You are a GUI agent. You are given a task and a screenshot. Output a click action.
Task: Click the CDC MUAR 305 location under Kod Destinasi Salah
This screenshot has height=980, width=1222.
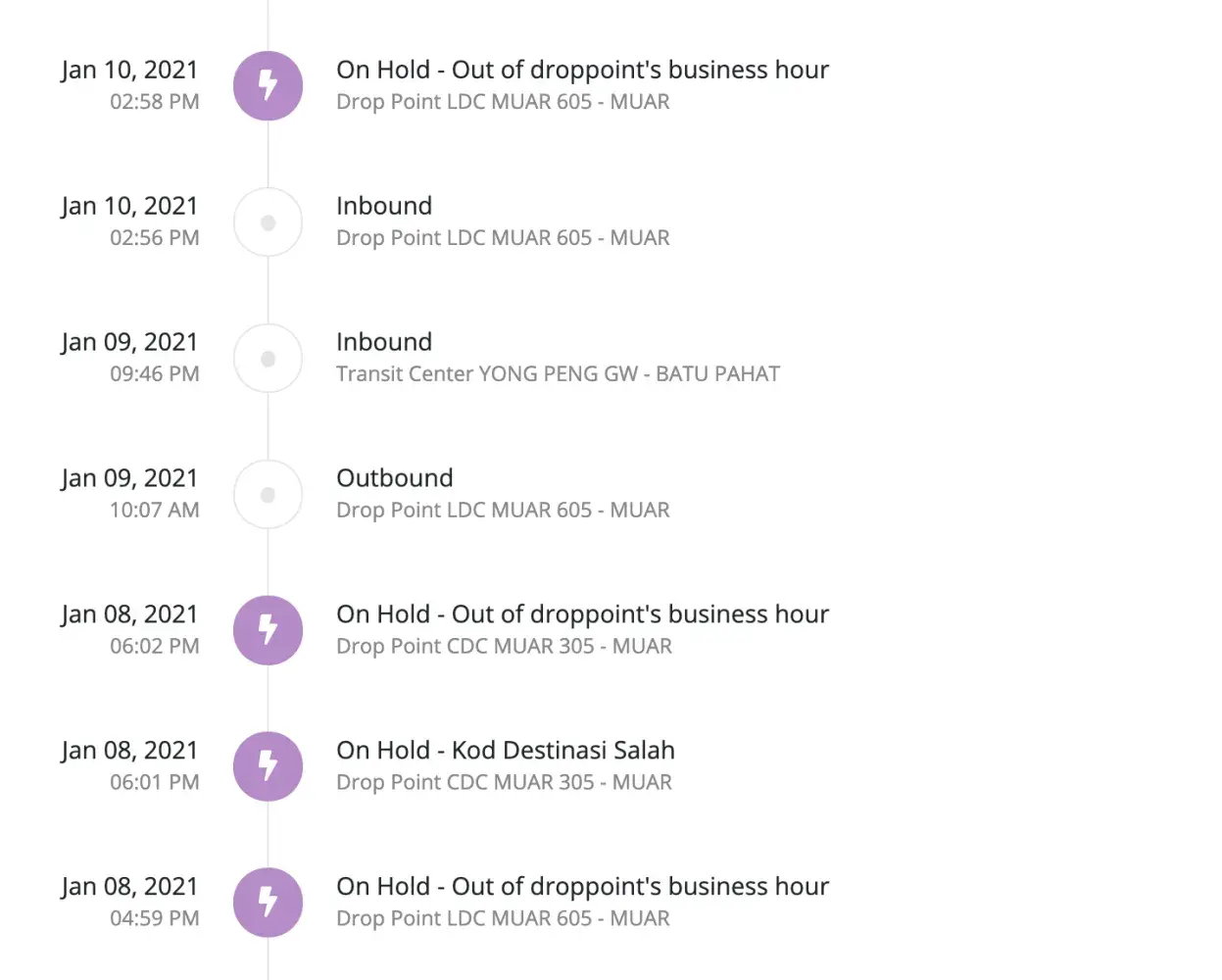[x=504, y=783]
